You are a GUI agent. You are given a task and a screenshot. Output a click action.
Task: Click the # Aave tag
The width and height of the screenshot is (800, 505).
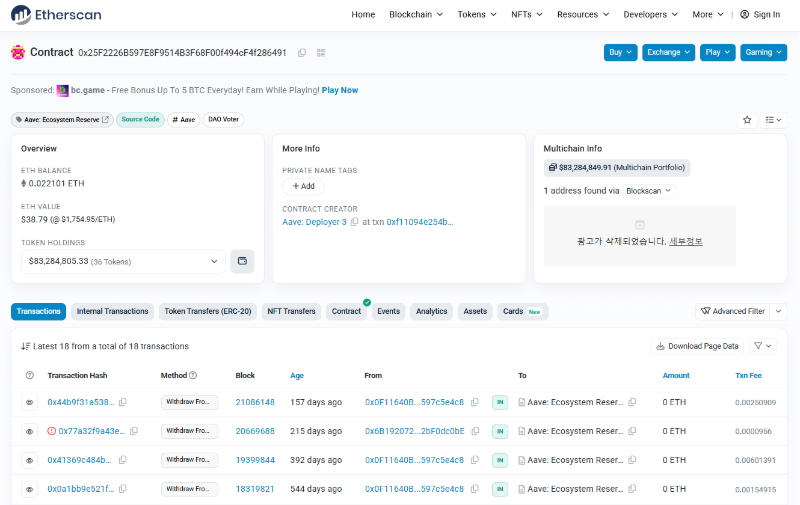coord(184,119)
